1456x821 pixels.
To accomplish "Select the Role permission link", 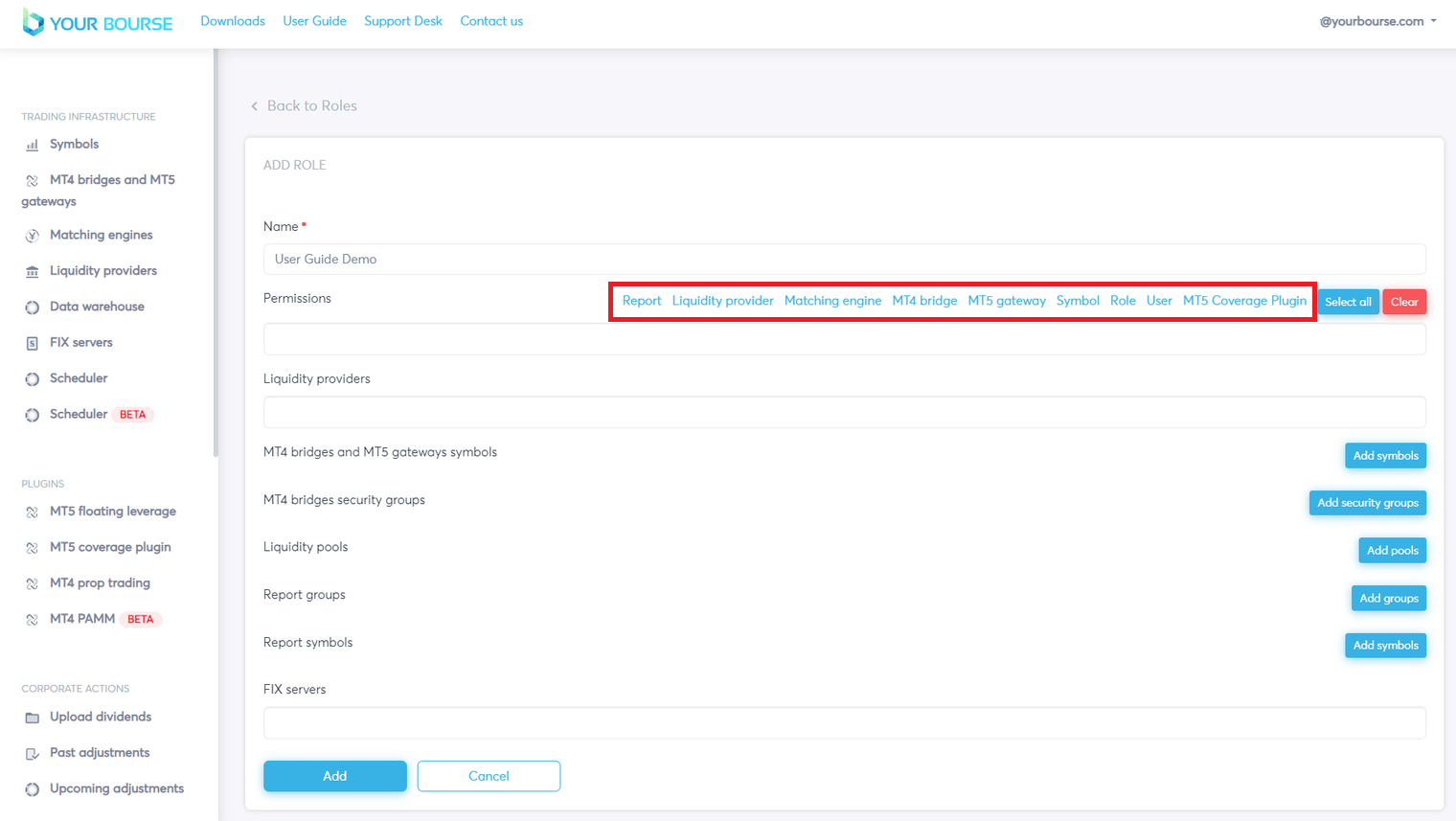I will [x=1123, y=301].
